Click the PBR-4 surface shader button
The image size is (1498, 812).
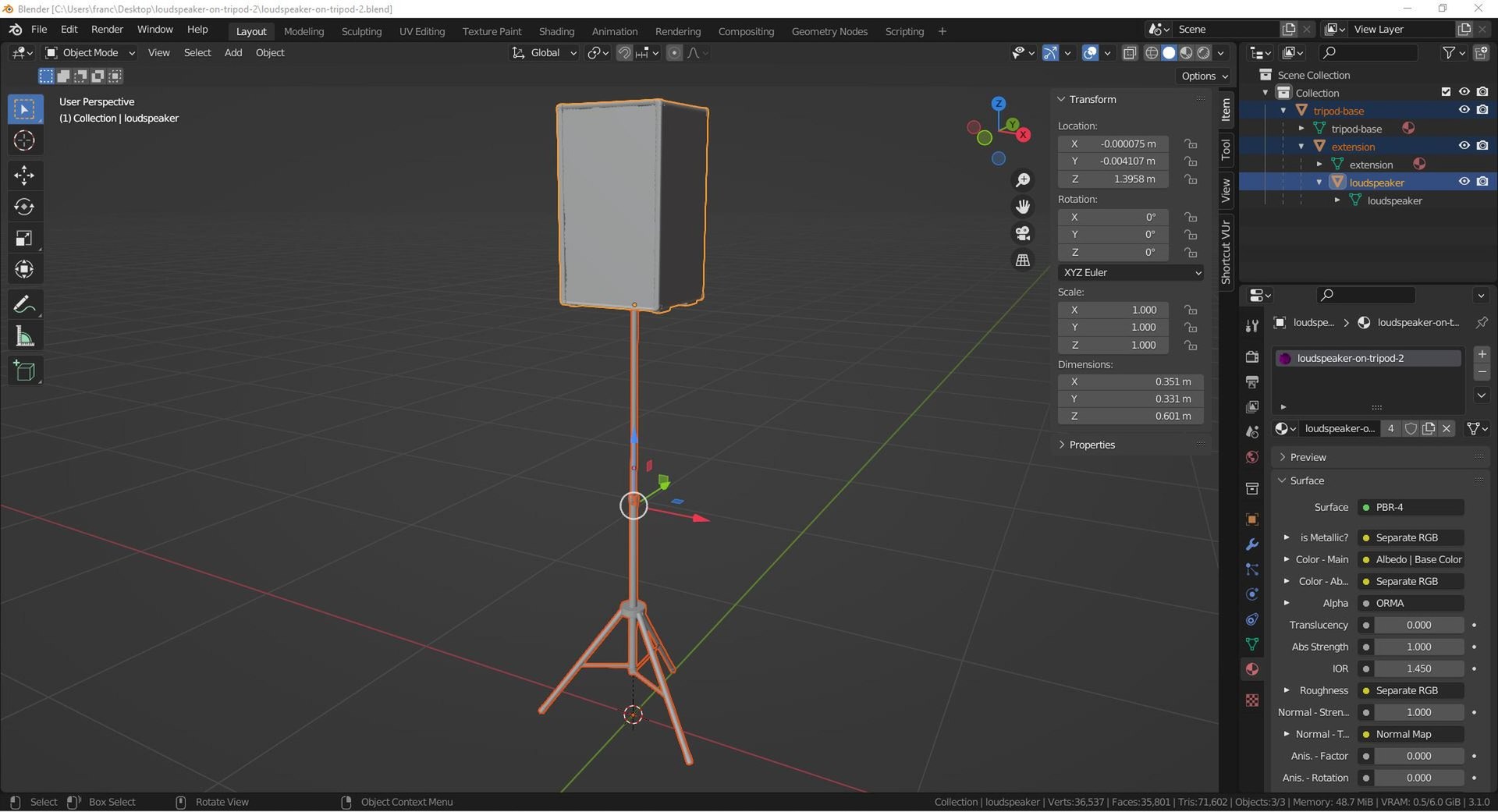coord(1411,507)
